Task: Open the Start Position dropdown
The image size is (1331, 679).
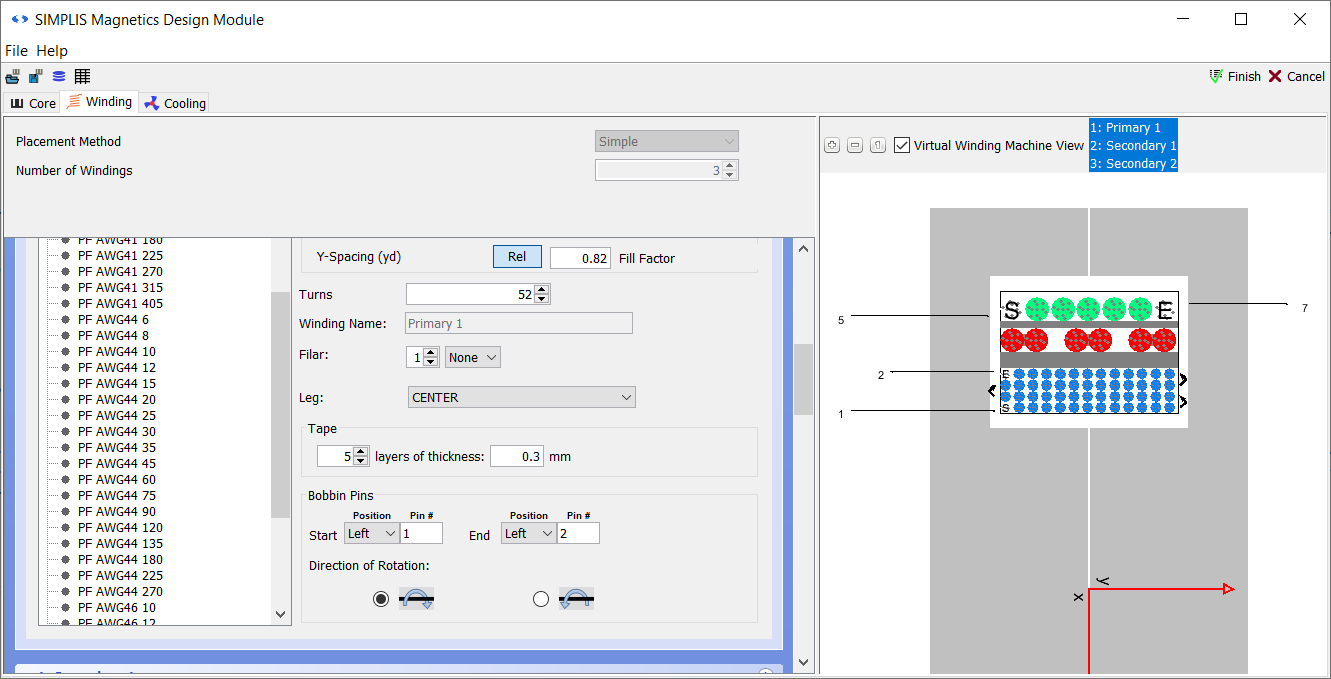Action: pyautogui.click(x=371, y=534)
